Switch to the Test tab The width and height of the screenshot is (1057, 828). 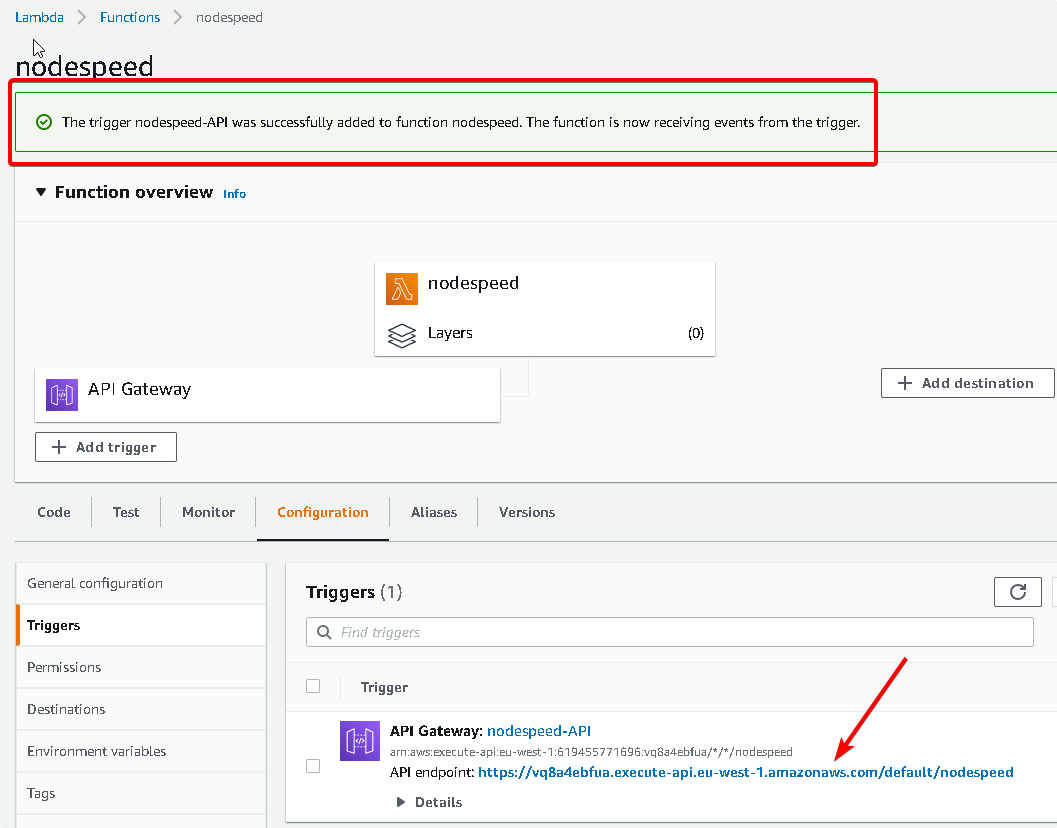[x=126, y=512]
